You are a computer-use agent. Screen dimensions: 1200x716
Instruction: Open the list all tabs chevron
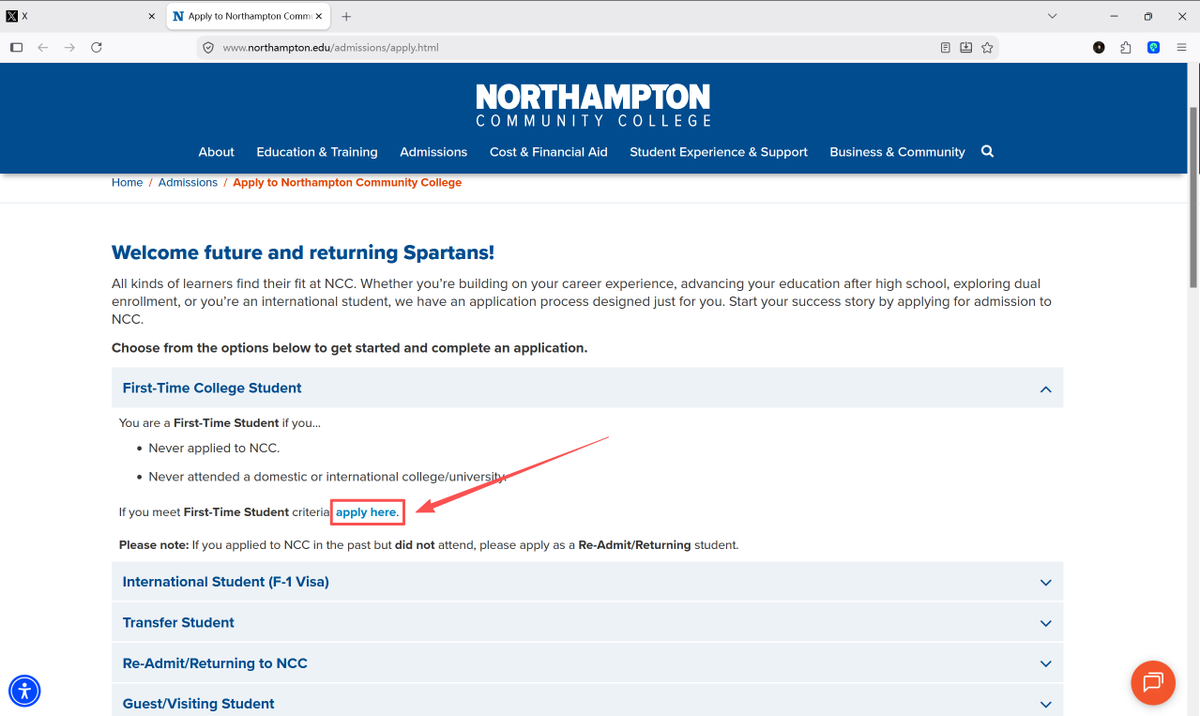coord(1052,17)
